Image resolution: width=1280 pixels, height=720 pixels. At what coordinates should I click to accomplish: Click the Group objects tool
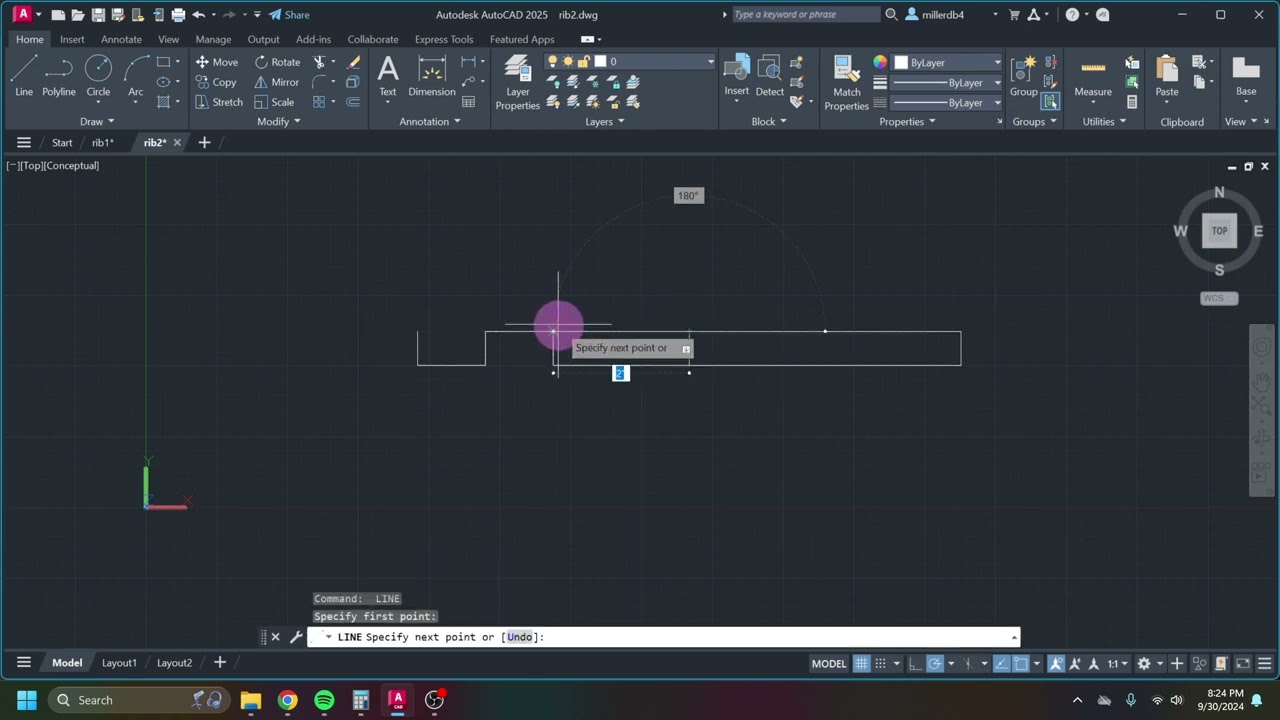pyautogui.click(x=1023, y=76)
